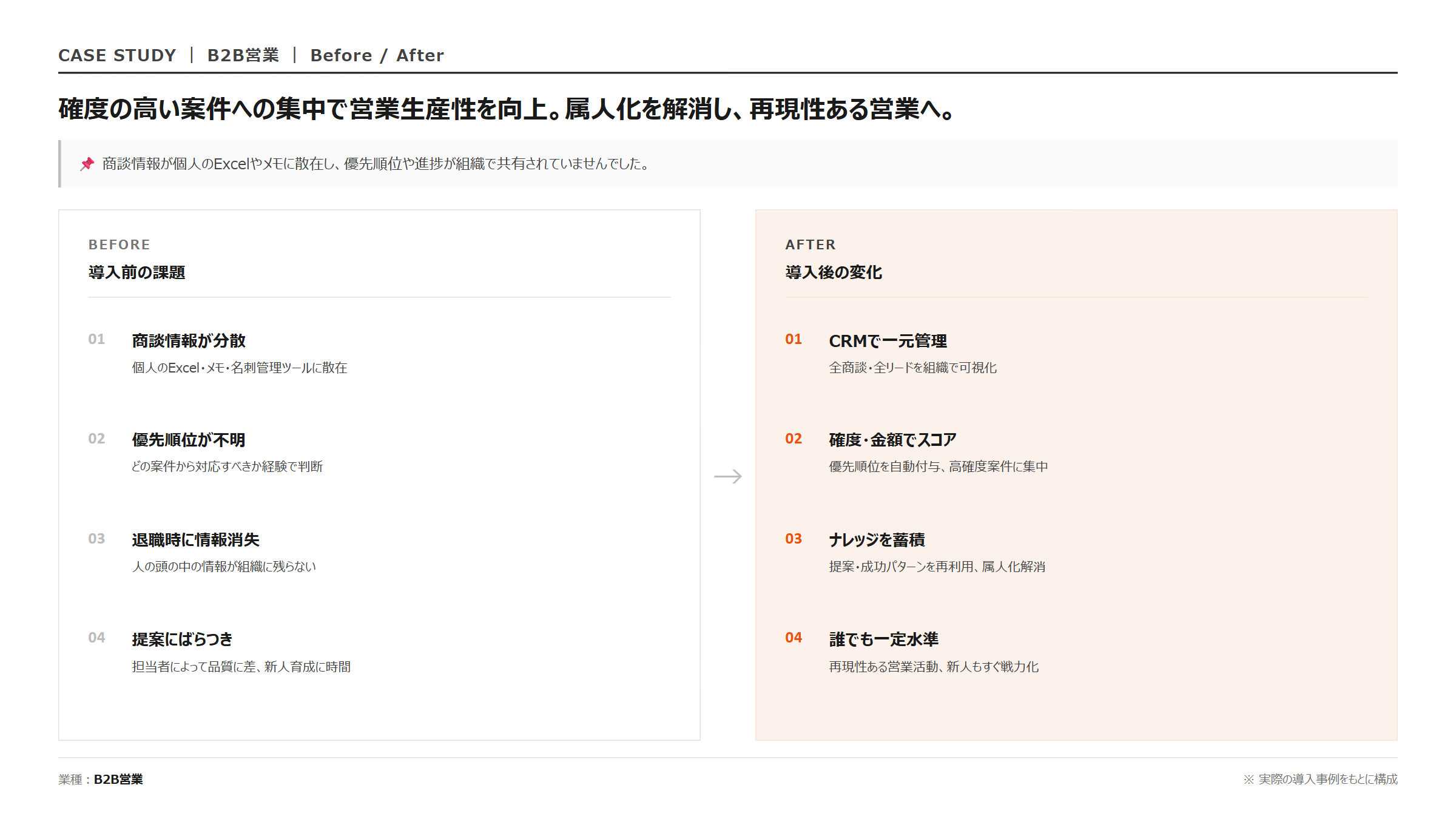The width and height of the screenshot is (1456, 819).
Task: Click the BEFORE section label
Action: click(x=119, y=244)
